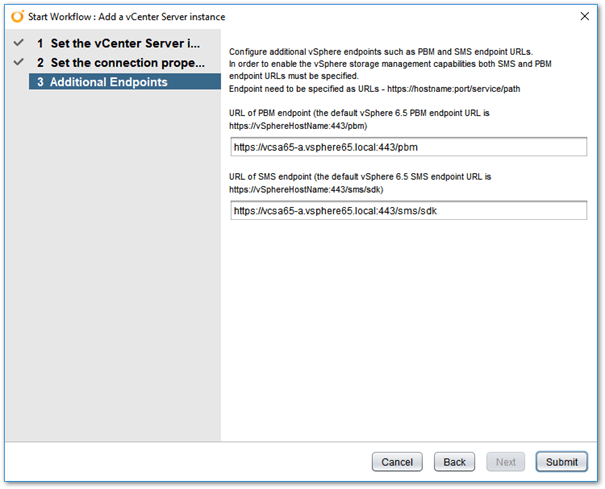Click the step number 3 label
605x489 pixels.
click(x=40, y=82)
